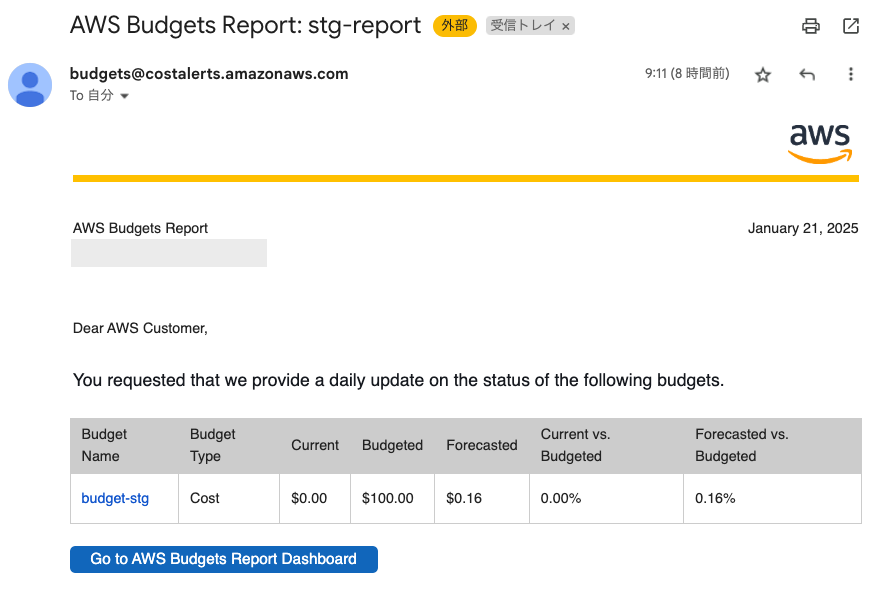887x598 pixels.
Task: Click the 外部 external badge
Action: 455,25
